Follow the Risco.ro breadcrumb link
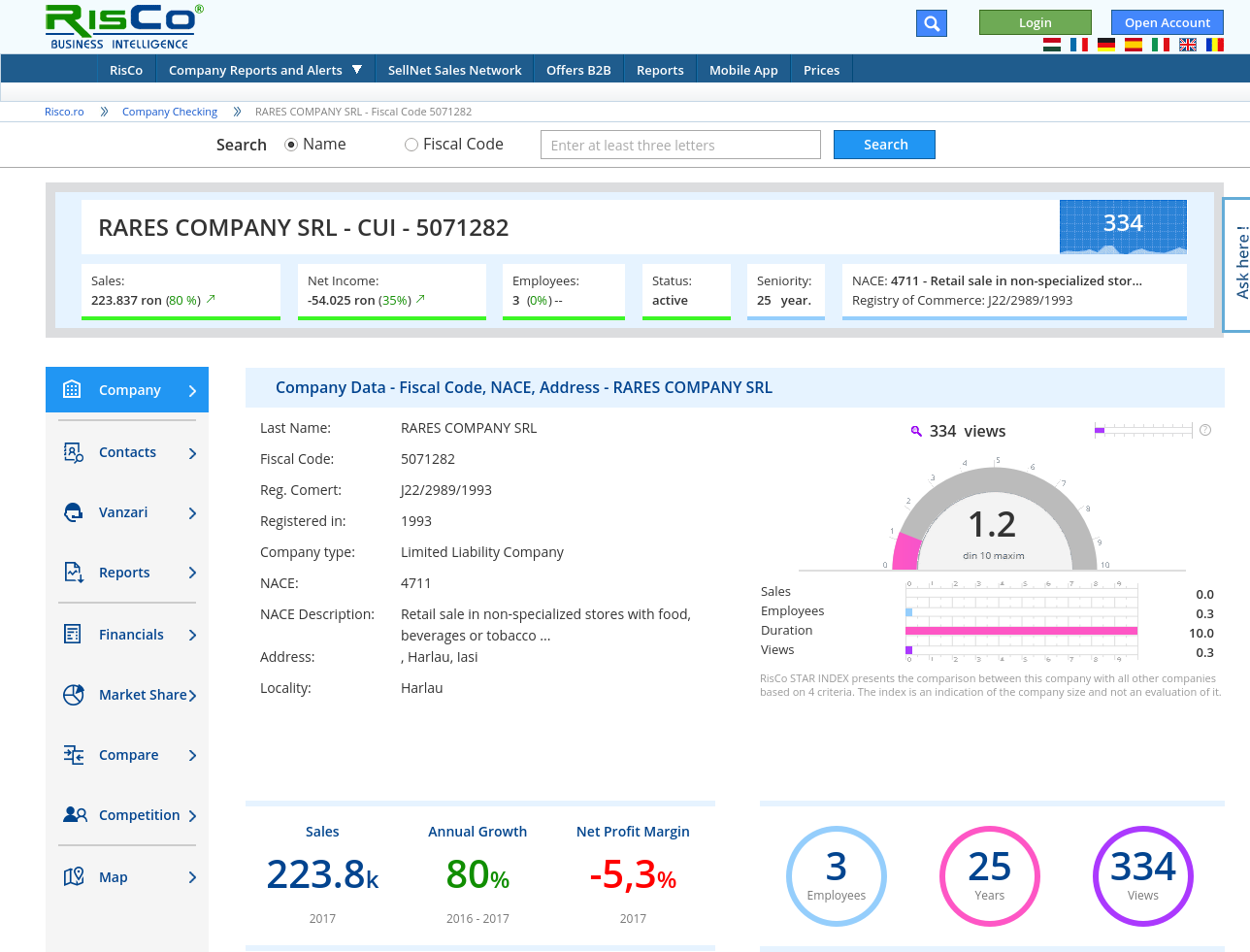 coord(64,112)
